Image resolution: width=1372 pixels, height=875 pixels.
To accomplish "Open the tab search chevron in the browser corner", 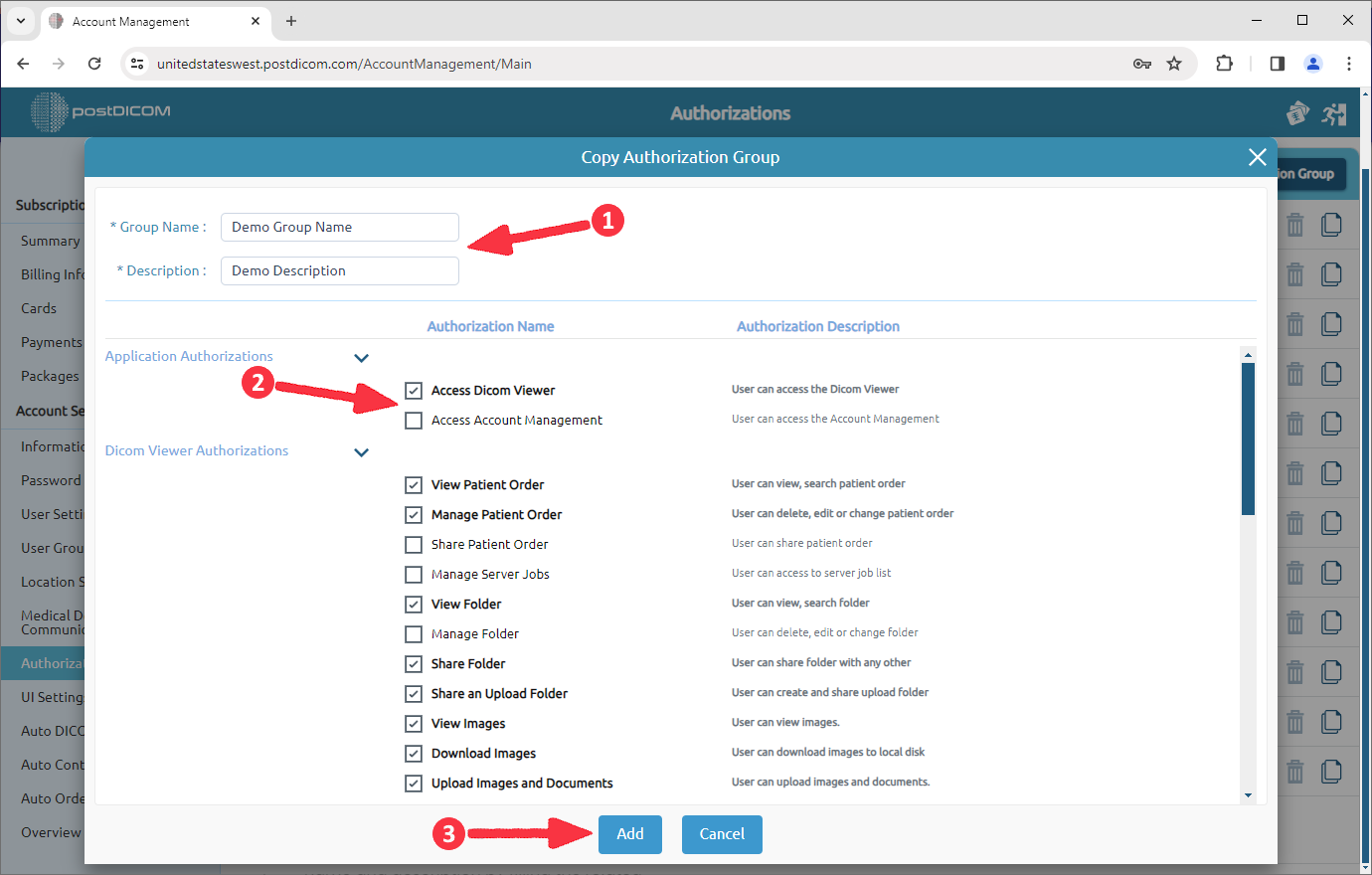I will (x=20, y=20).
